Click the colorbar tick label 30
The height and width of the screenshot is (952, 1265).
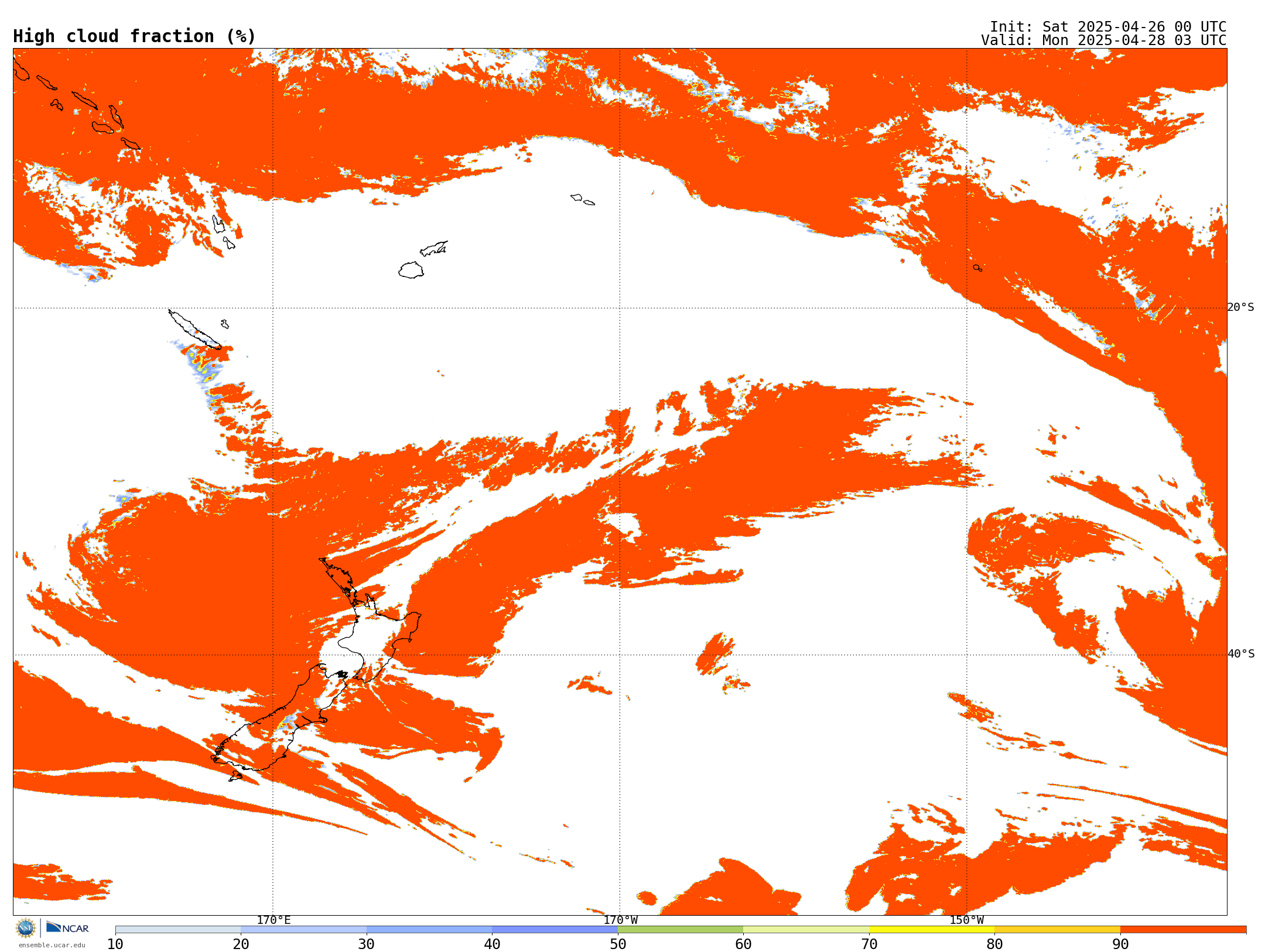pyautogui.click(x=367, y=944)
